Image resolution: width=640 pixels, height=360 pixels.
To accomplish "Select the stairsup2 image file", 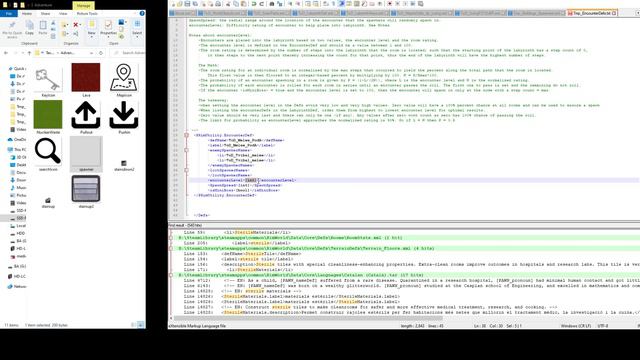I will [x=86, y=191].
